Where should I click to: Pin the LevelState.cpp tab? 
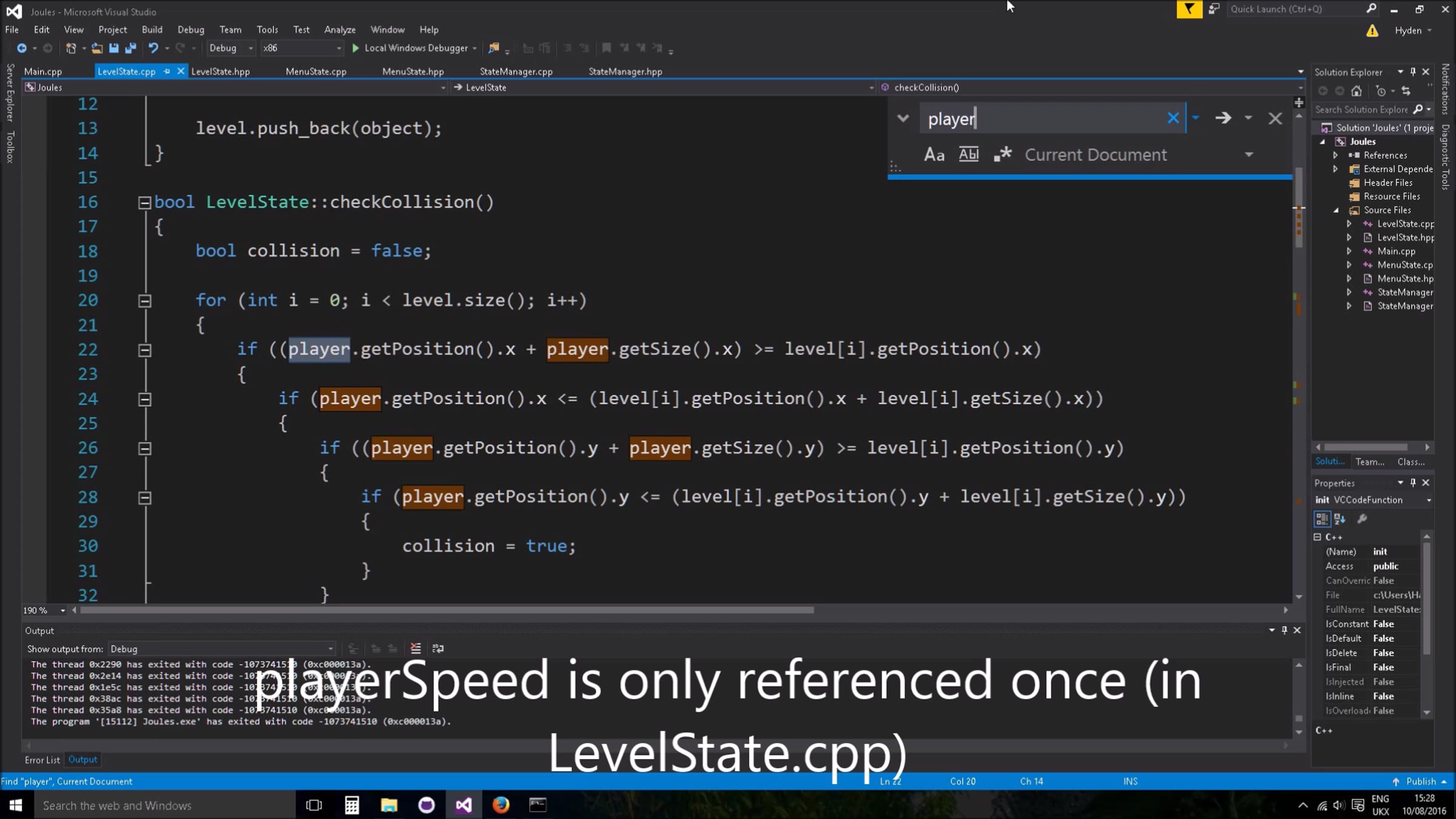click(x=167, y=72)
